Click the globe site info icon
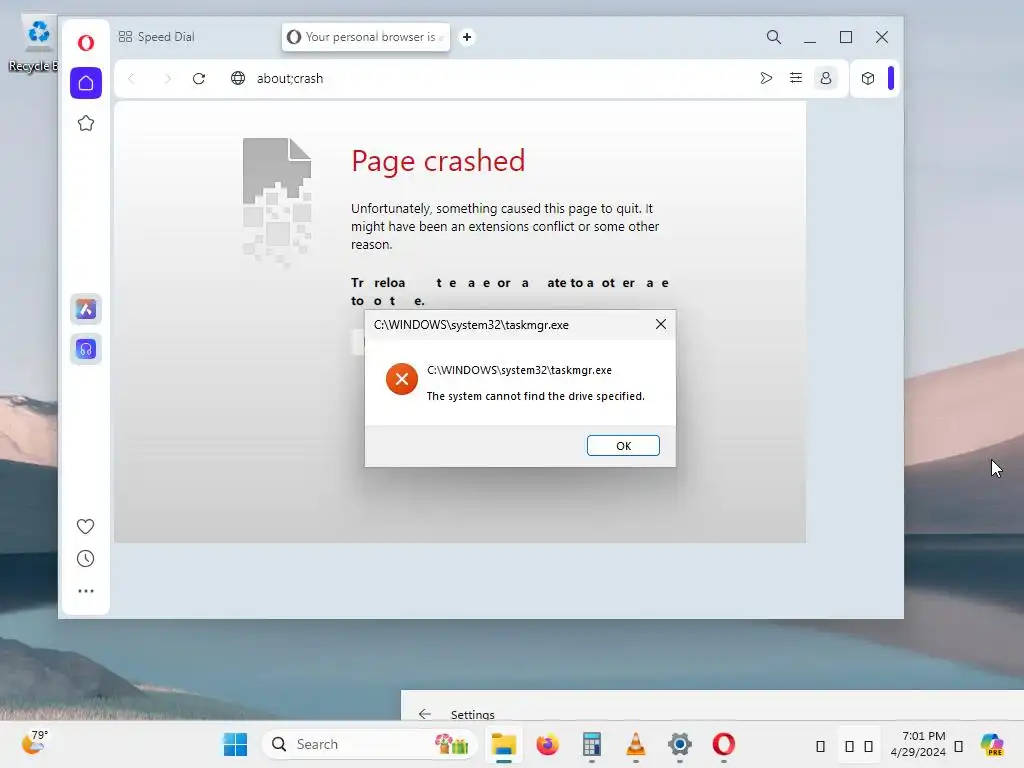This screenshot has width=1024, height=768. click(238, 78)
